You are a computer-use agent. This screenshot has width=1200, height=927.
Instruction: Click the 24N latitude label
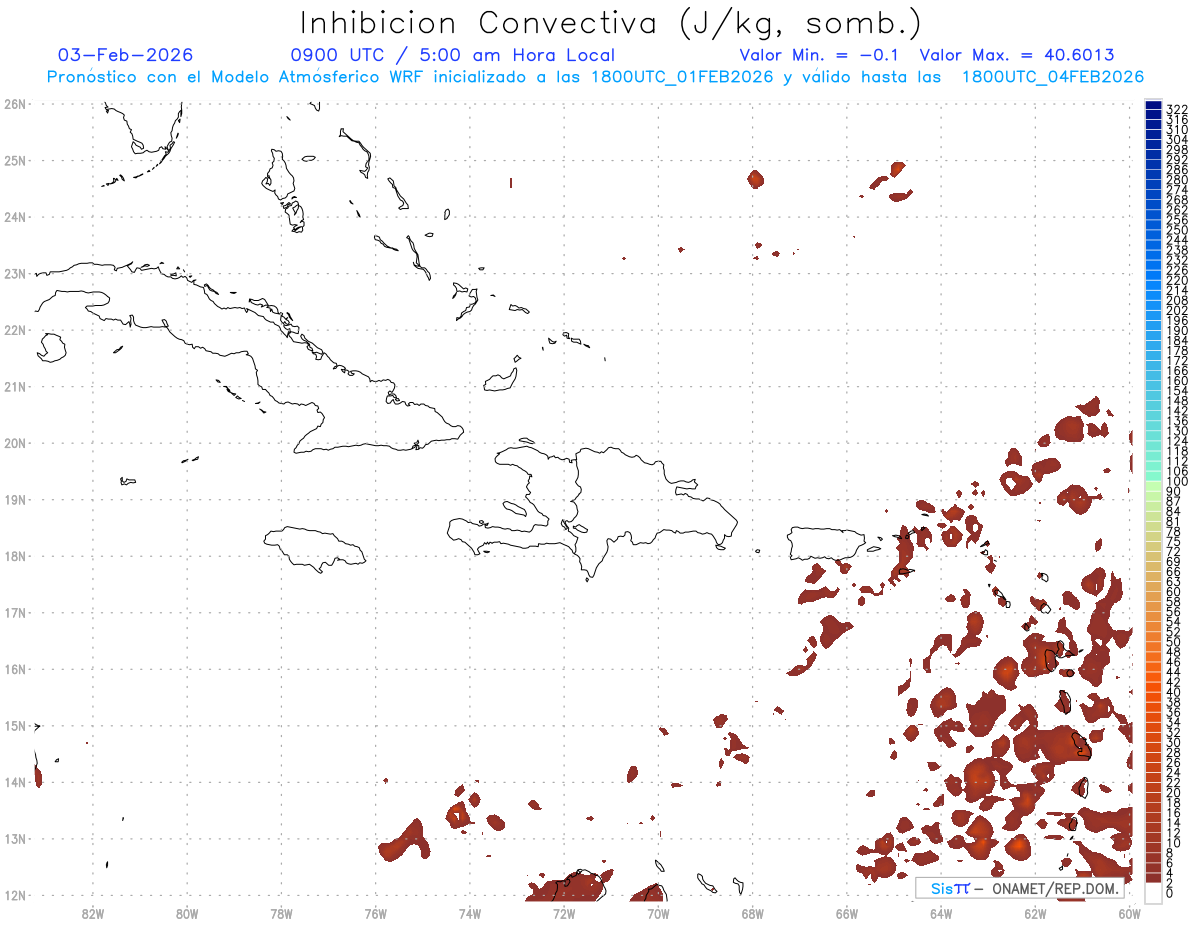coord(15,217)
